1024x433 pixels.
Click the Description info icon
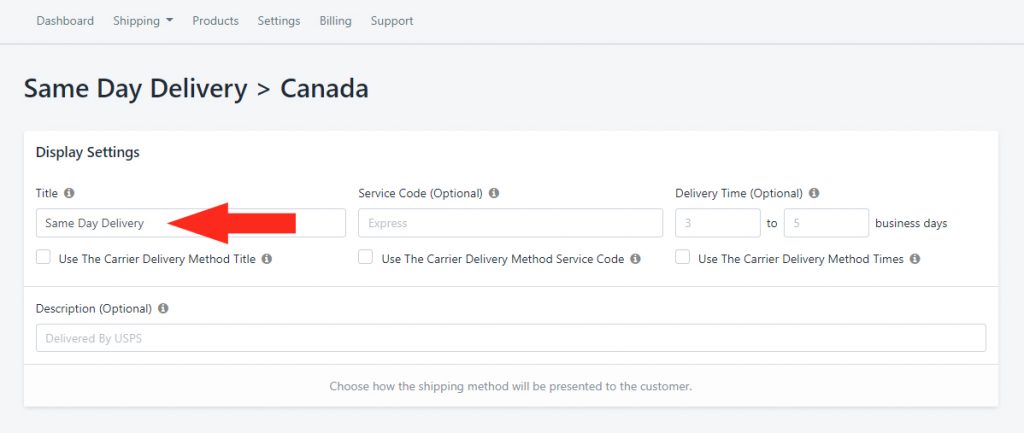[163, 308]
